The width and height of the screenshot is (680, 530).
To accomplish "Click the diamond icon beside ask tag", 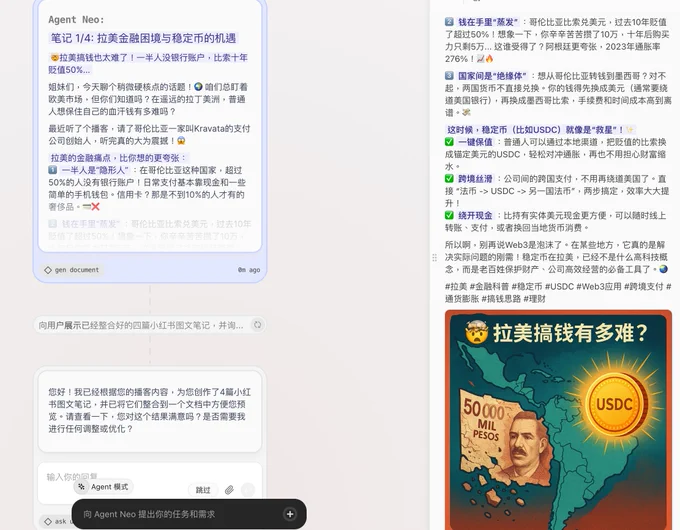I will [48, 521].
